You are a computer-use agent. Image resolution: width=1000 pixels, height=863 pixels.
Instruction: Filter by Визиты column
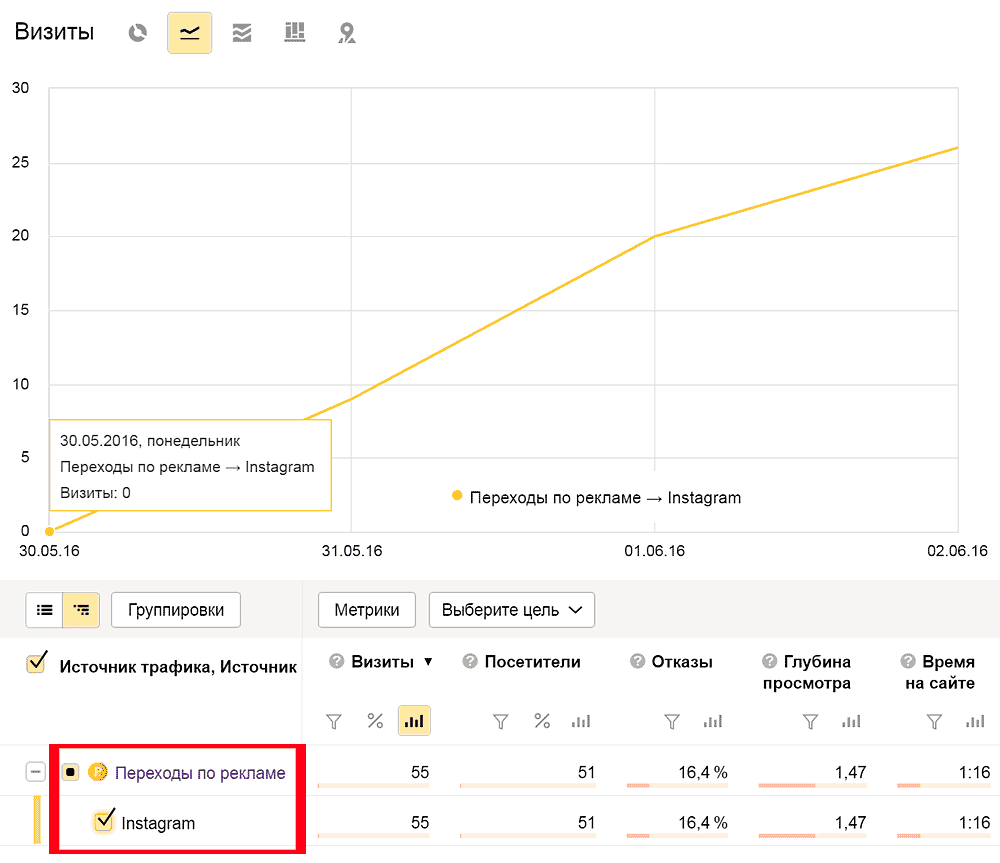coord(334,721)
